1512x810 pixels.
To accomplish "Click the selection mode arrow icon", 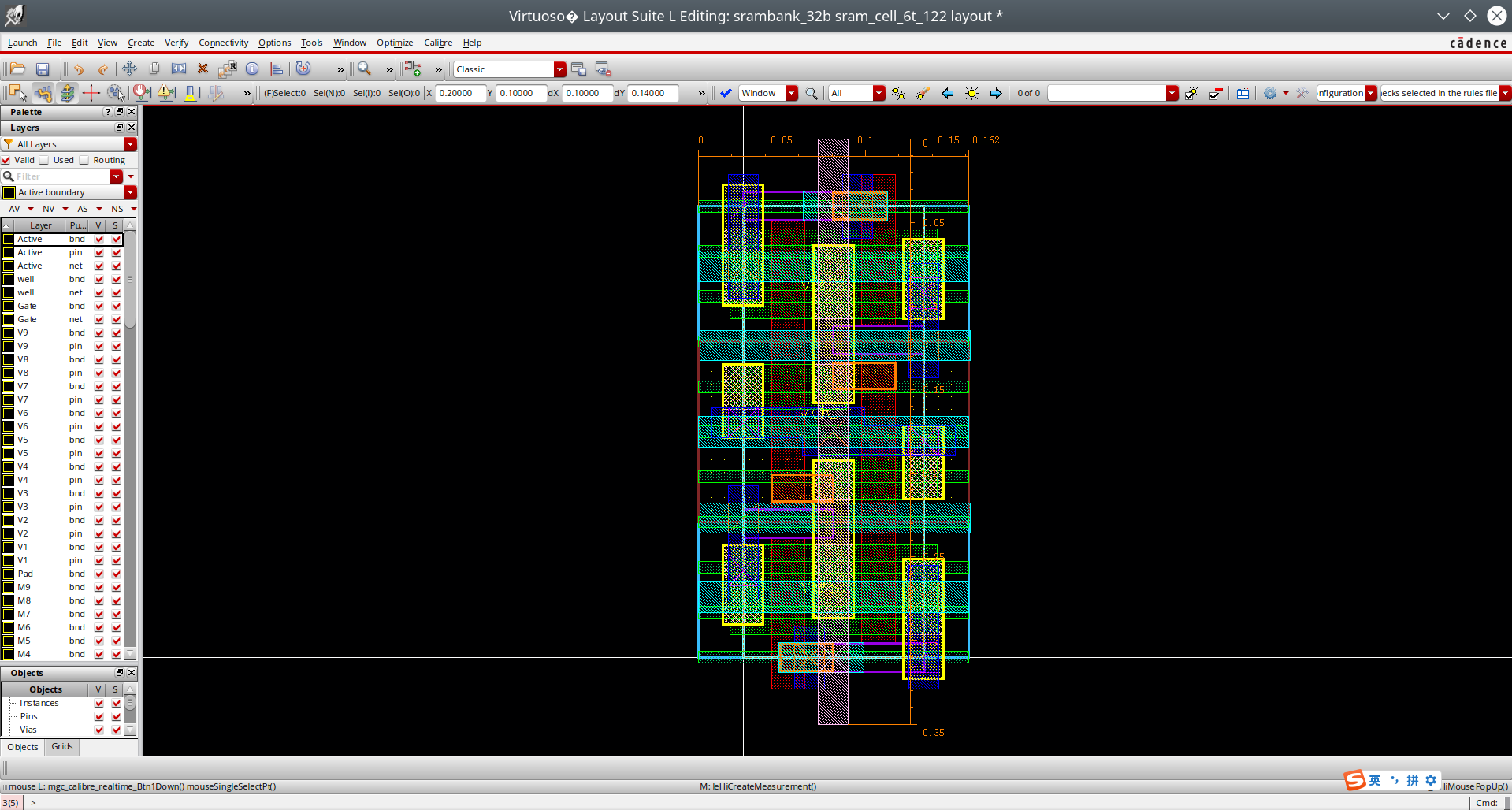I will point(17,93).
